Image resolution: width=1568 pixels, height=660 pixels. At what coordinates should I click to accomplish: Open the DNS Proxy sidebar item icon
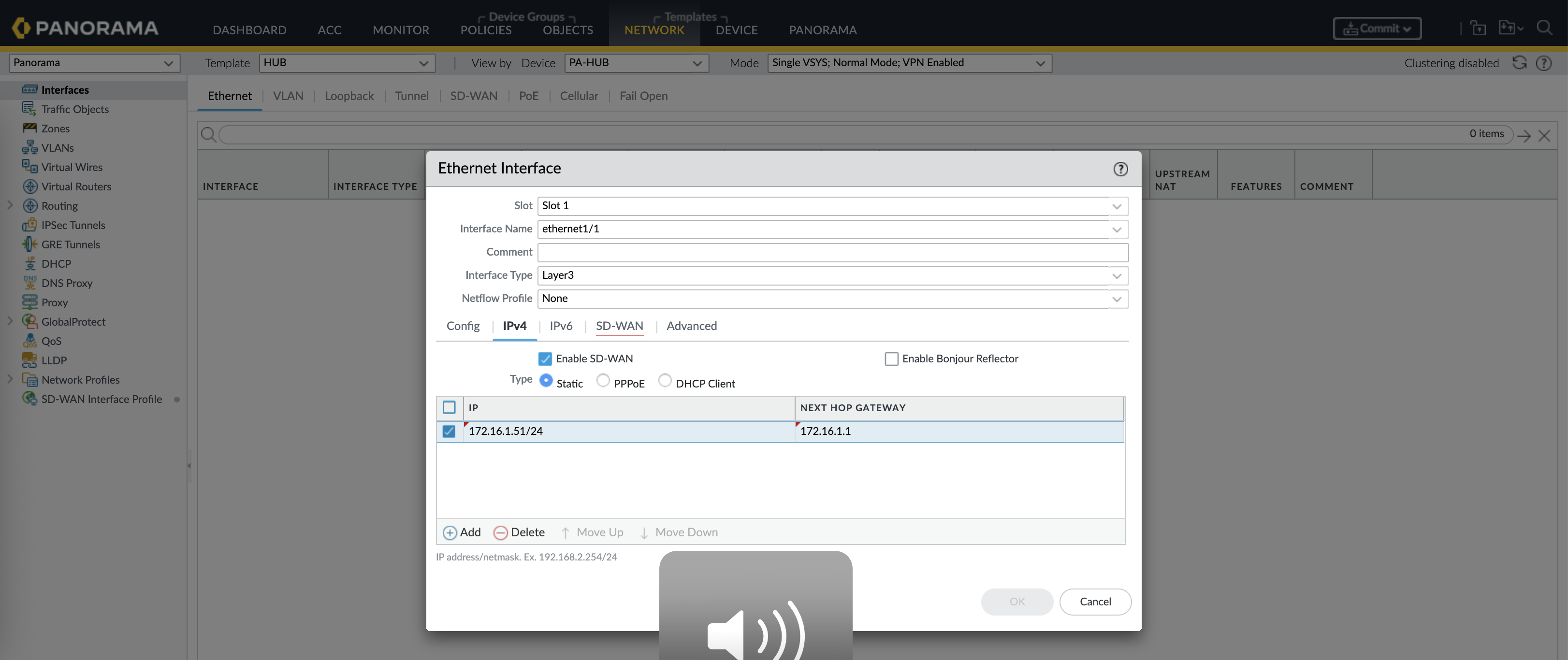29,283
